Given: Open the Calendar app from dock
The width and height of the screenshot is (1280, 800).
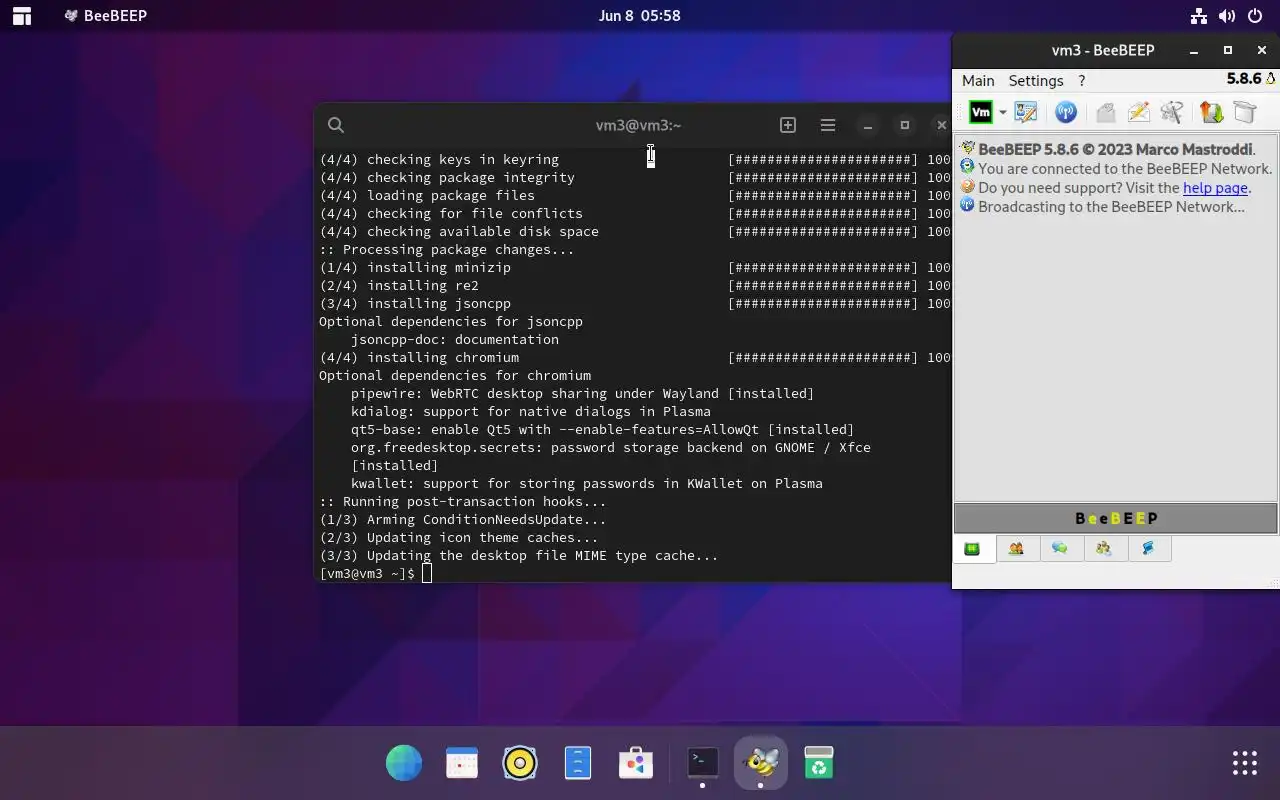Looking at the screenshot, I should click(462, 763).
